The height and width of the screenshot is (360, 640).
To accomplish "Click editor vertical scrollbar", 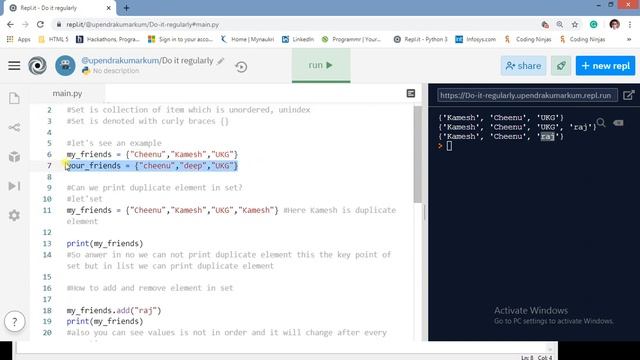I will [x=418, y=154].
